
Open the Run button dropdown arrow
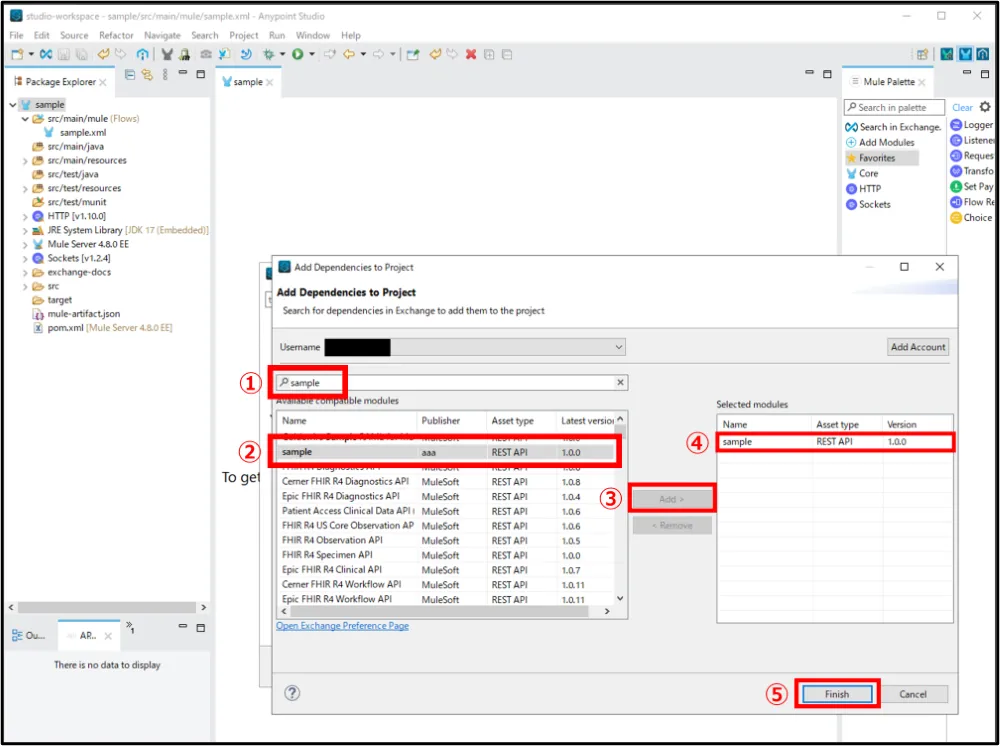tap(311, 55)
